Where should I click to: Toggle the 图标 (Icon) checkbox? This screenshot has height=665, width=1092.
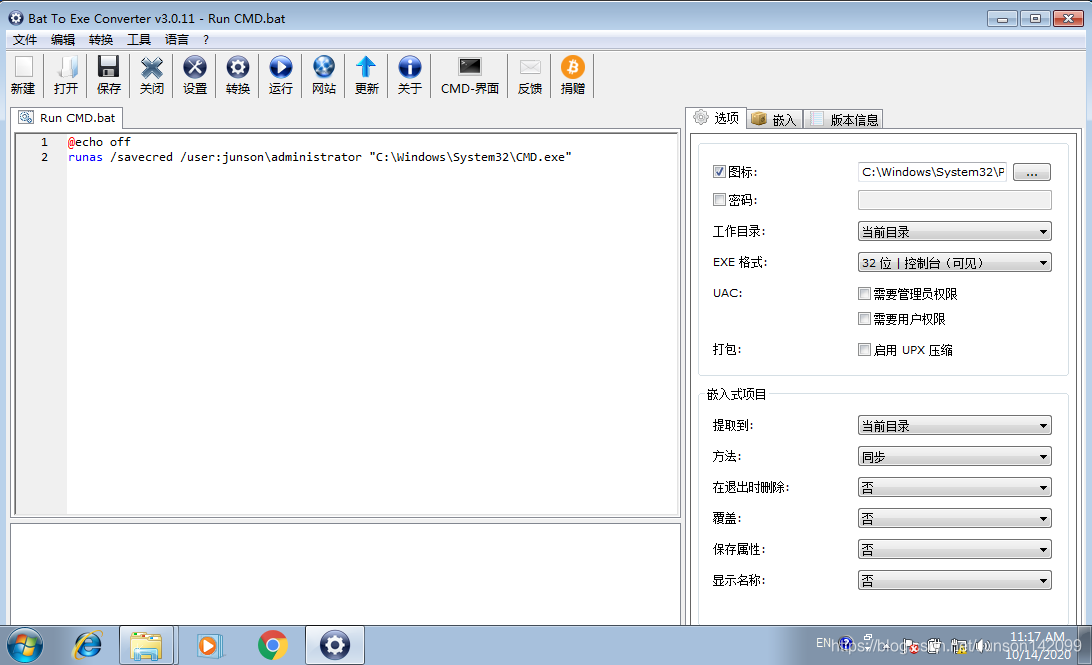point(719,171)
